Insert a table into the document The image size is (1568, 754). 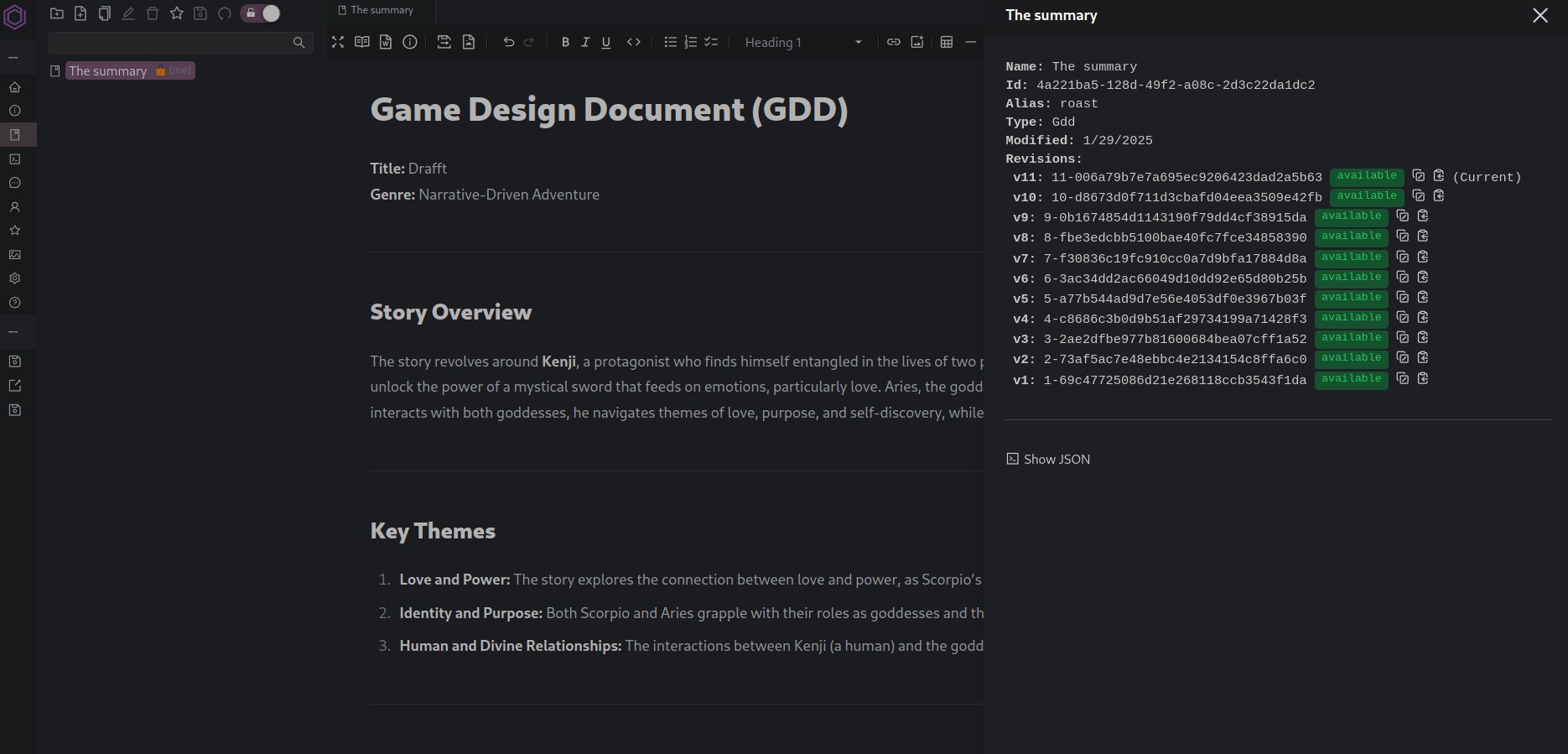(x=947, y=42)
